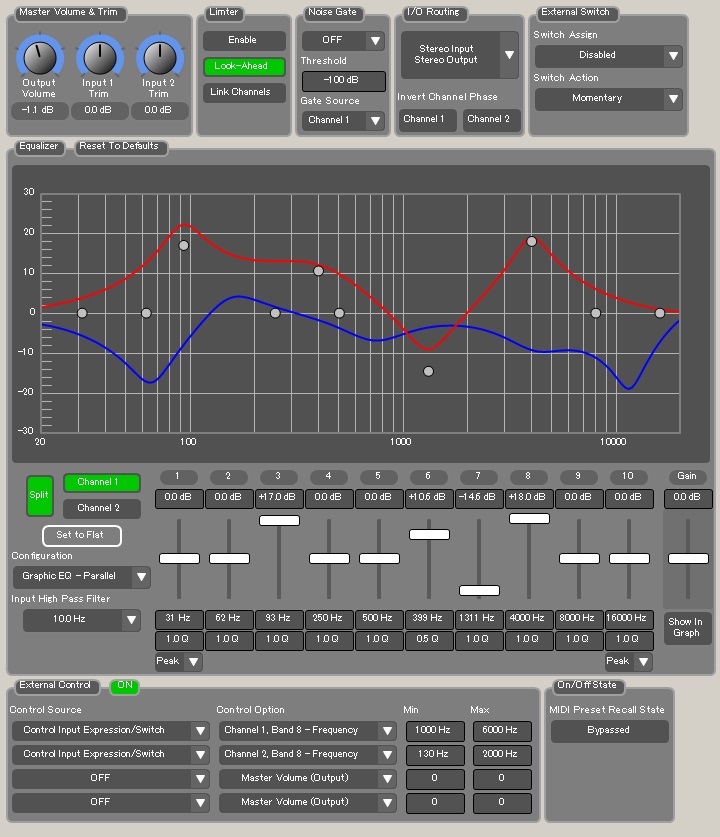Open the I/O Routing Stereo Input dropdown

pos(460,55)
